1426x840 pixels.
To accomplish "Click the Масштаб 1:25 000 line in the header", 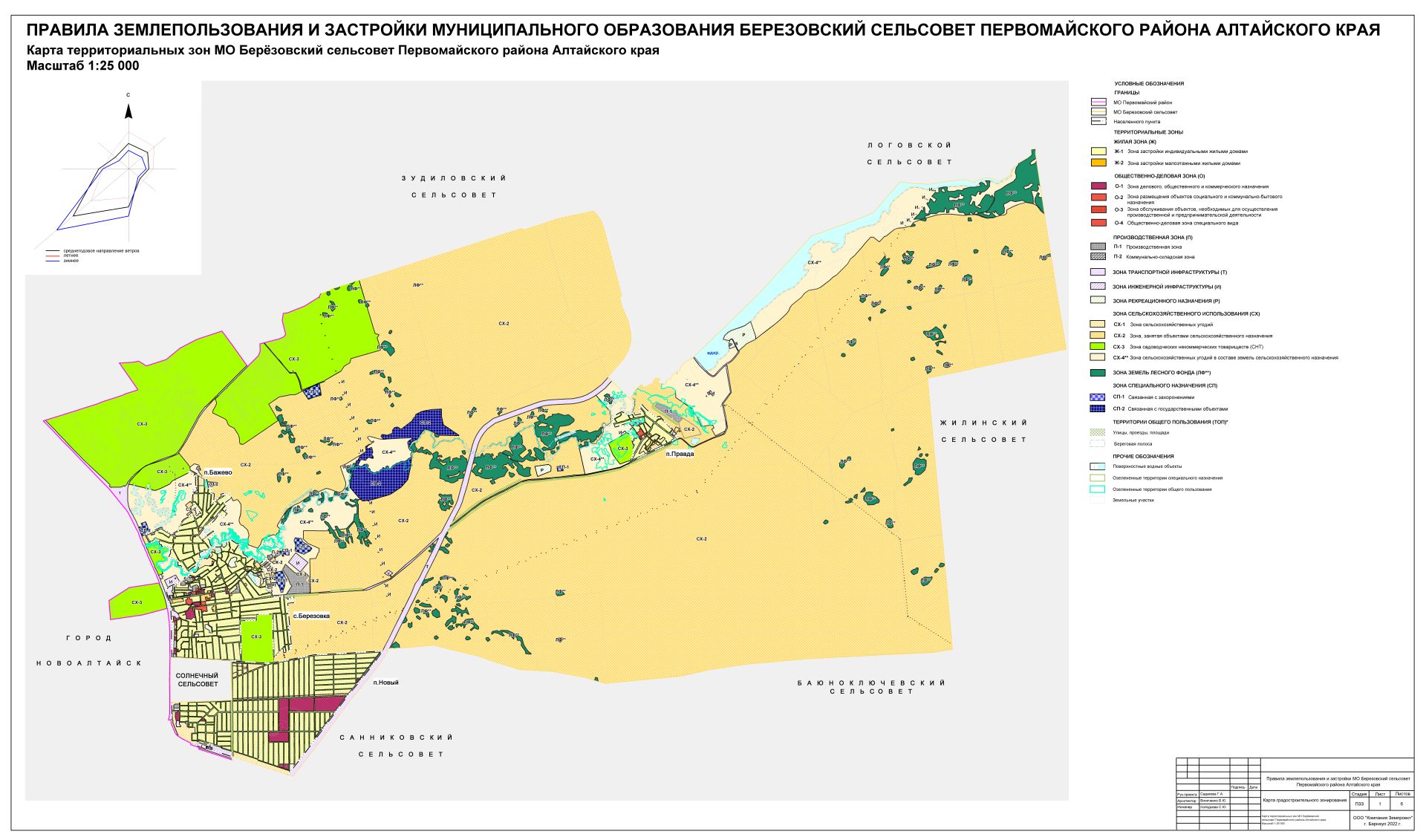I will [x=82, y=65].
